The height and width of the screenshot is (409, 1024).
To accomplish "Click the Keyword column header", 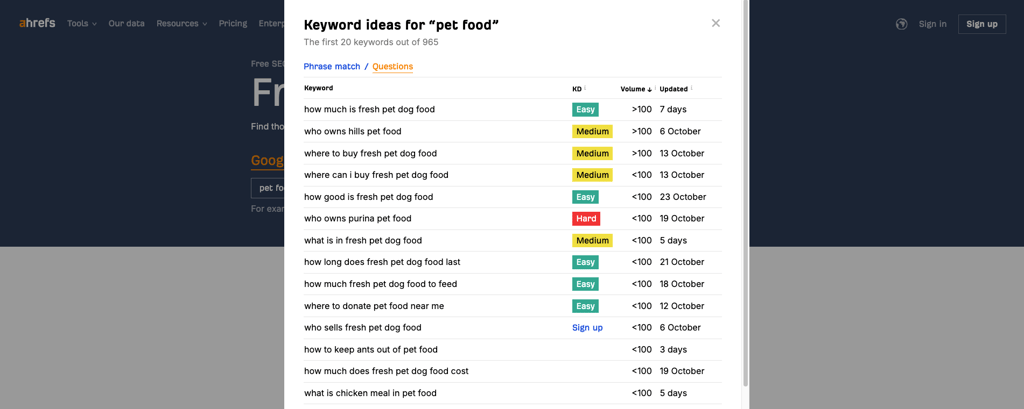I will (x=319, y=88).
